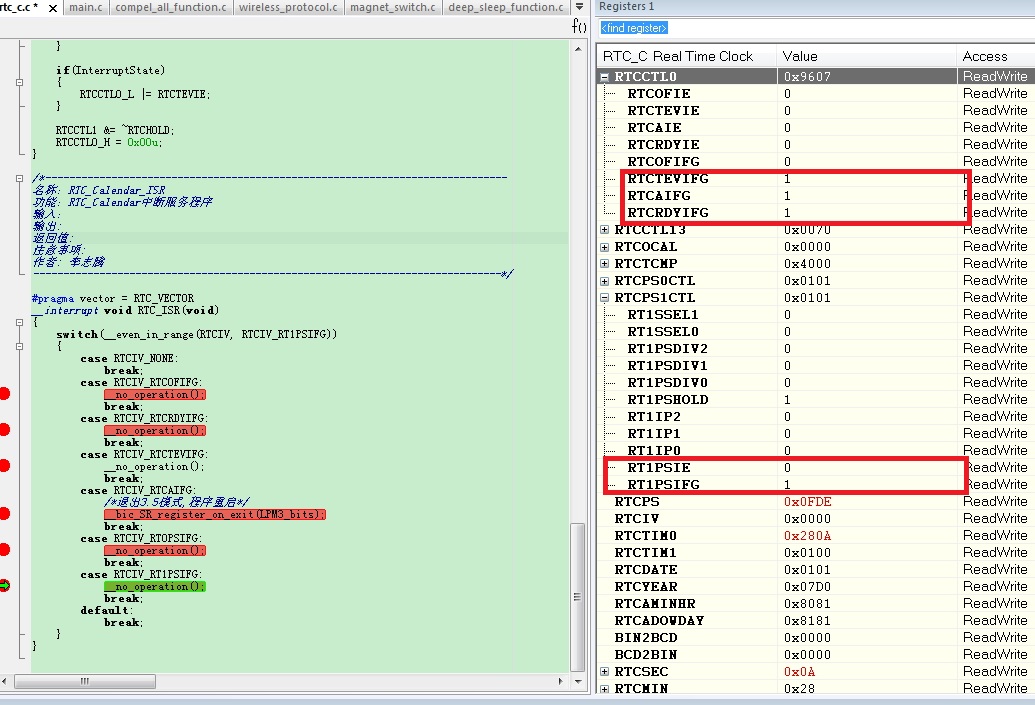This screenshot has width=1035, height=705.
Task: Close the rtc_c.c editor tab
Action: pos(53,8)
